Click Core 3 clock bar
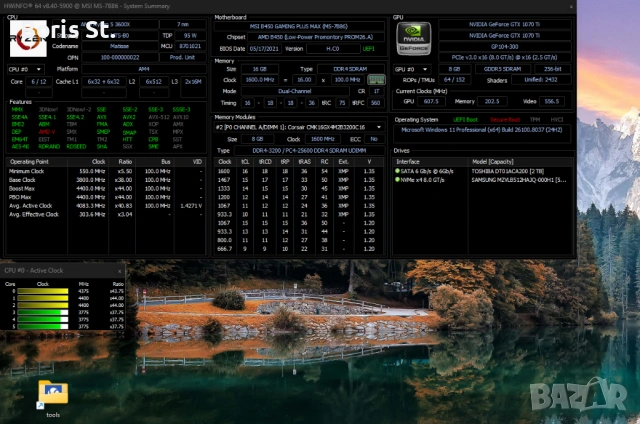This screenshot has height=424, width=640. click(x=42, y=313)
